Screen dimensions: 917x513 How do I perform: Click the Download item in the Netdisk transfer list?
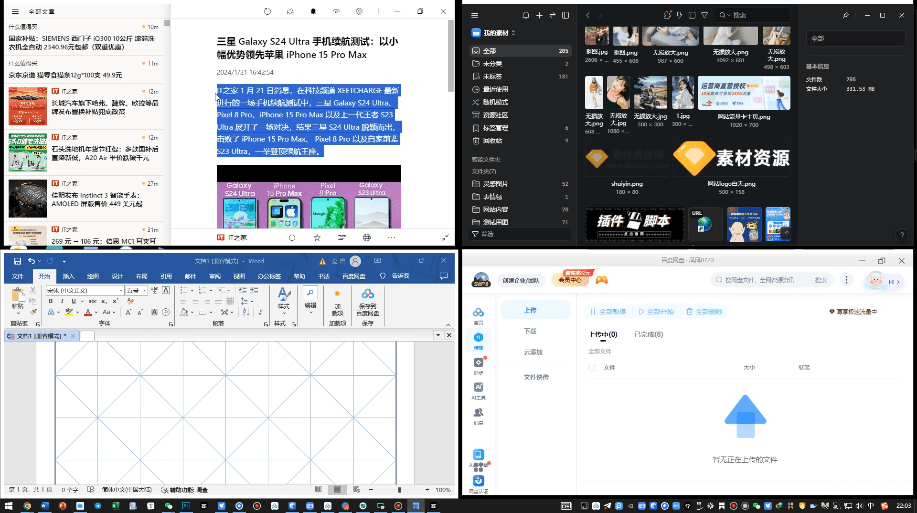[x=530, y=331]
